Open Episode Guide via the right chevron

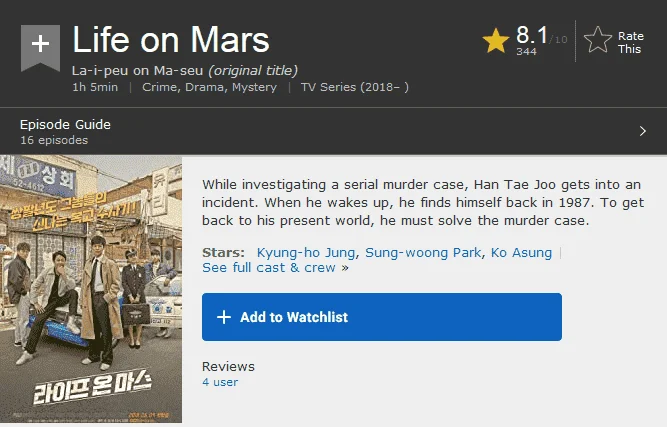(642, 131)
